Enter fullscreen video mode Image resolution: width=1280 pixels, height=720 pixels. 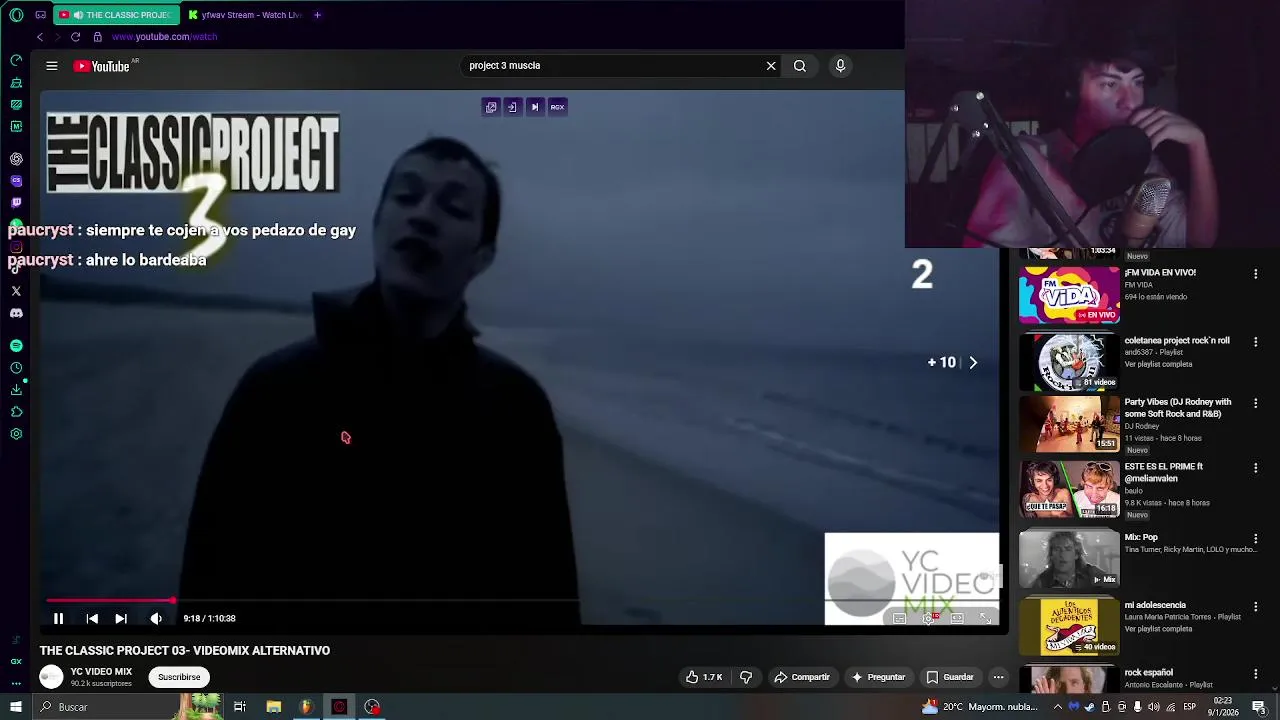(x=985, y=619)
